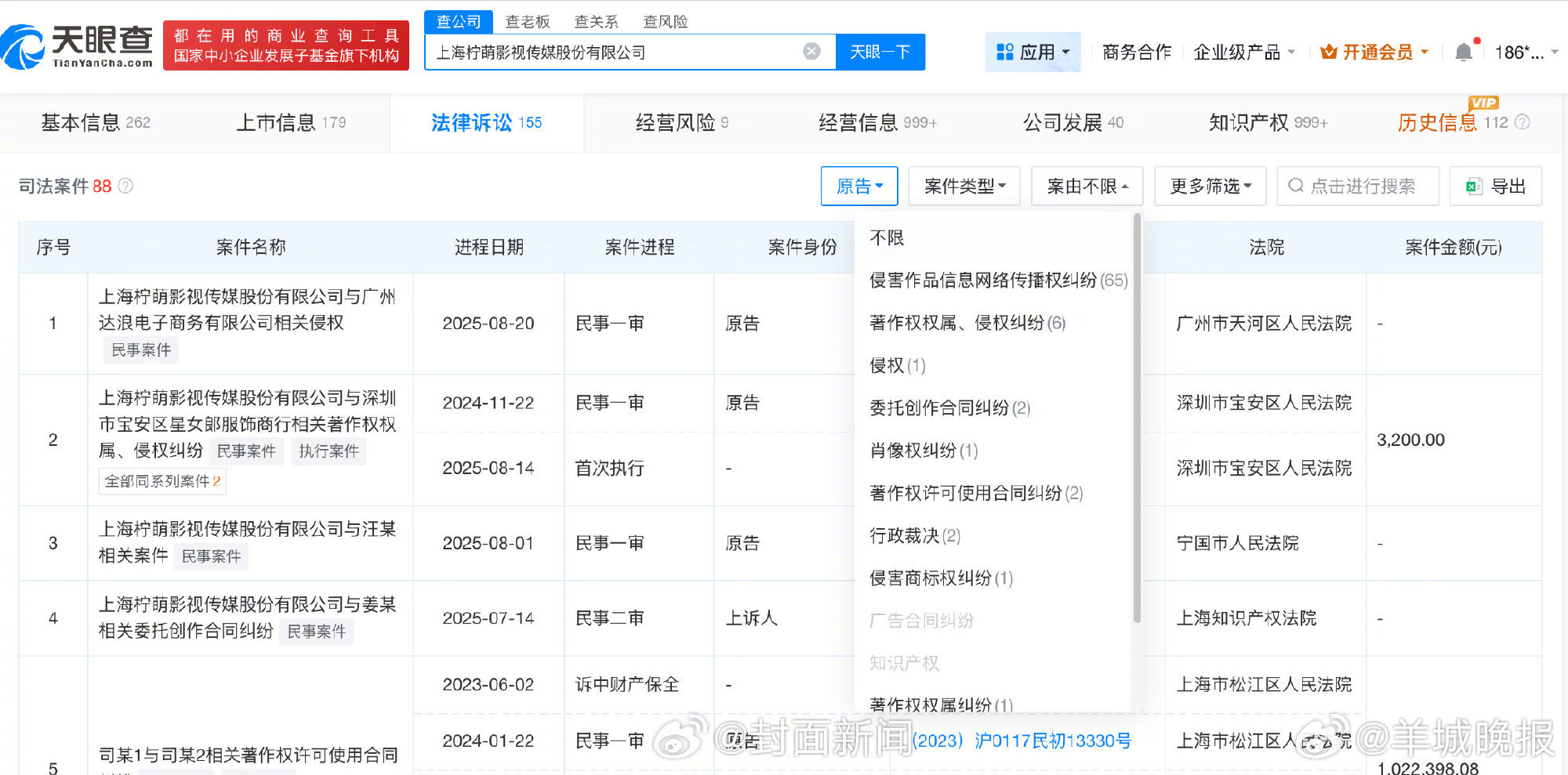
Task: Click the Tianyancha logo
Action: [x=77, y=46]
